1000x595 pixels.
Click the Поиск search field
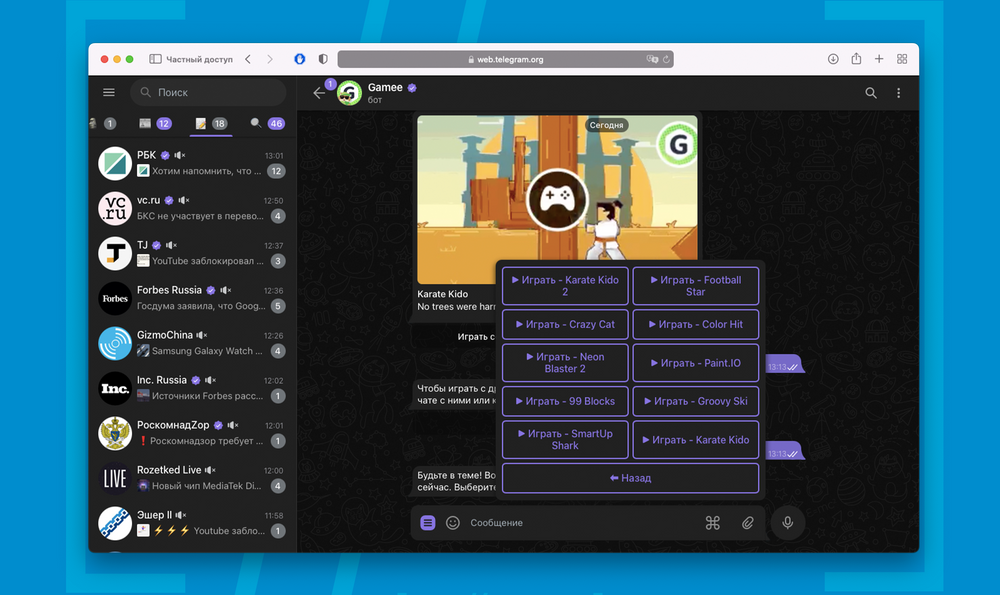[209, 92]
